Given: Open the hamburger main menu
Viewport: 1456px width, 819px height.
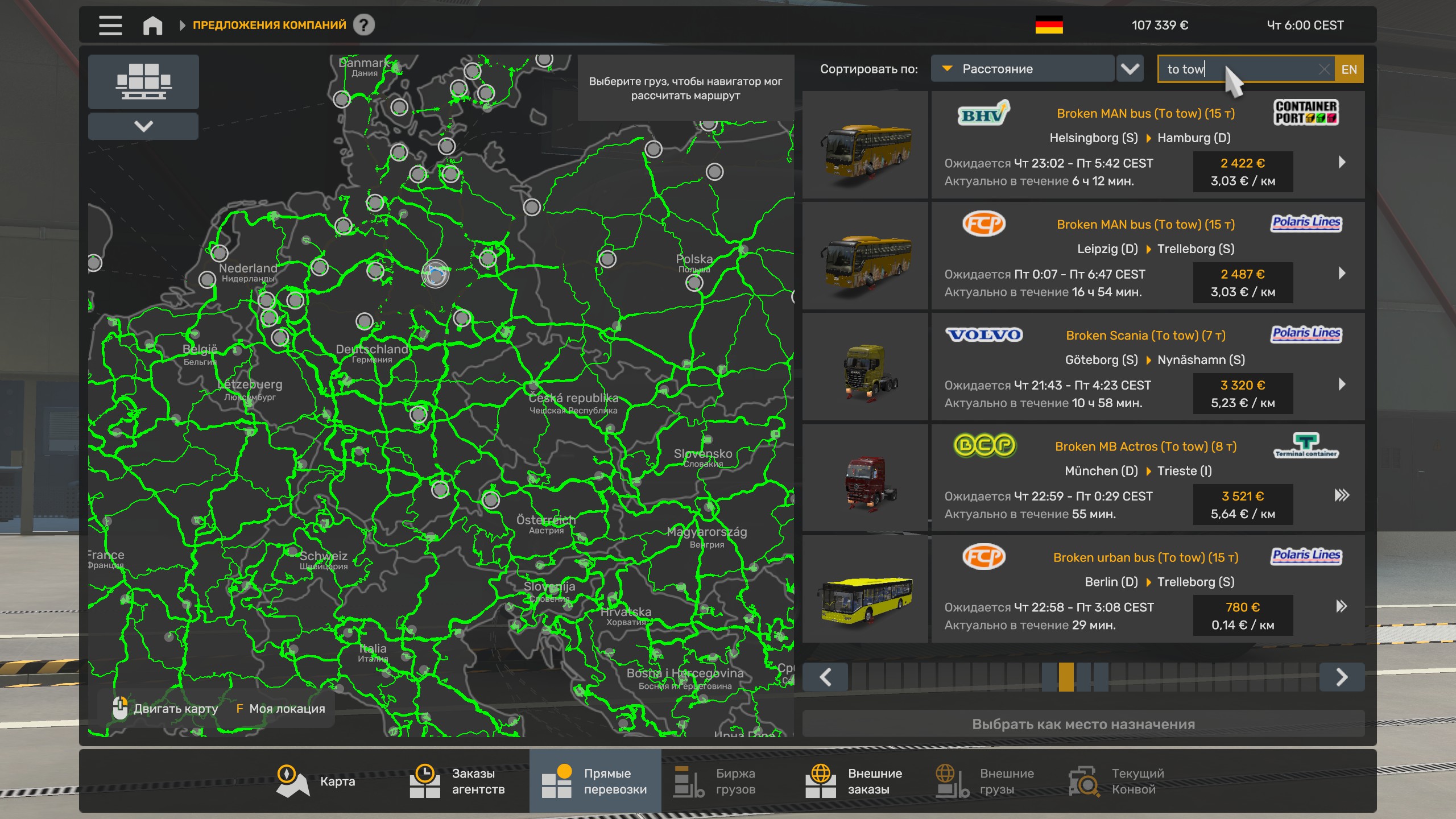Looking at the screenshot, I should tap(110, 25).
